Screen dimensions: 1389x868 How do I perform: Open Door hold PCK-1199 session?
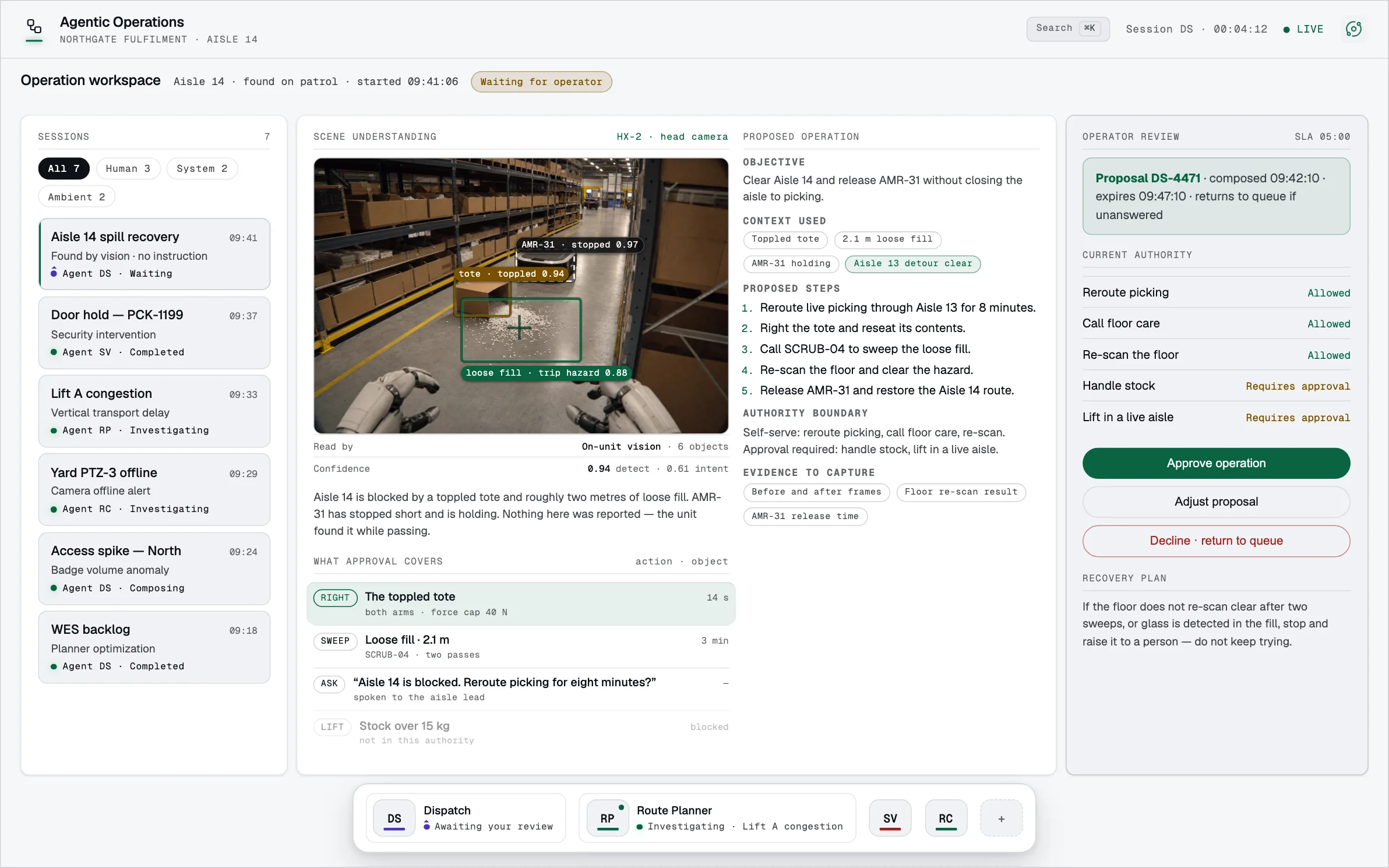point(154,333)
